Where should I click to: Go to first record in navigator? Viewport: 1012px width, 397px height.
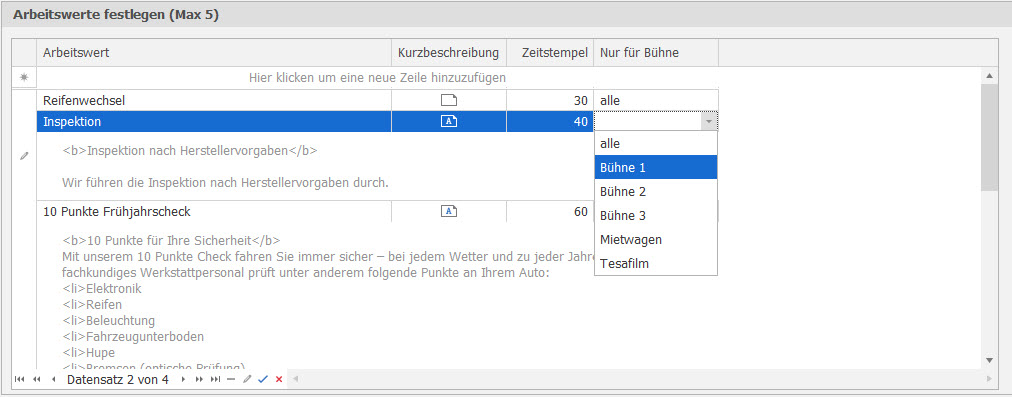click(x=19, y=380)
